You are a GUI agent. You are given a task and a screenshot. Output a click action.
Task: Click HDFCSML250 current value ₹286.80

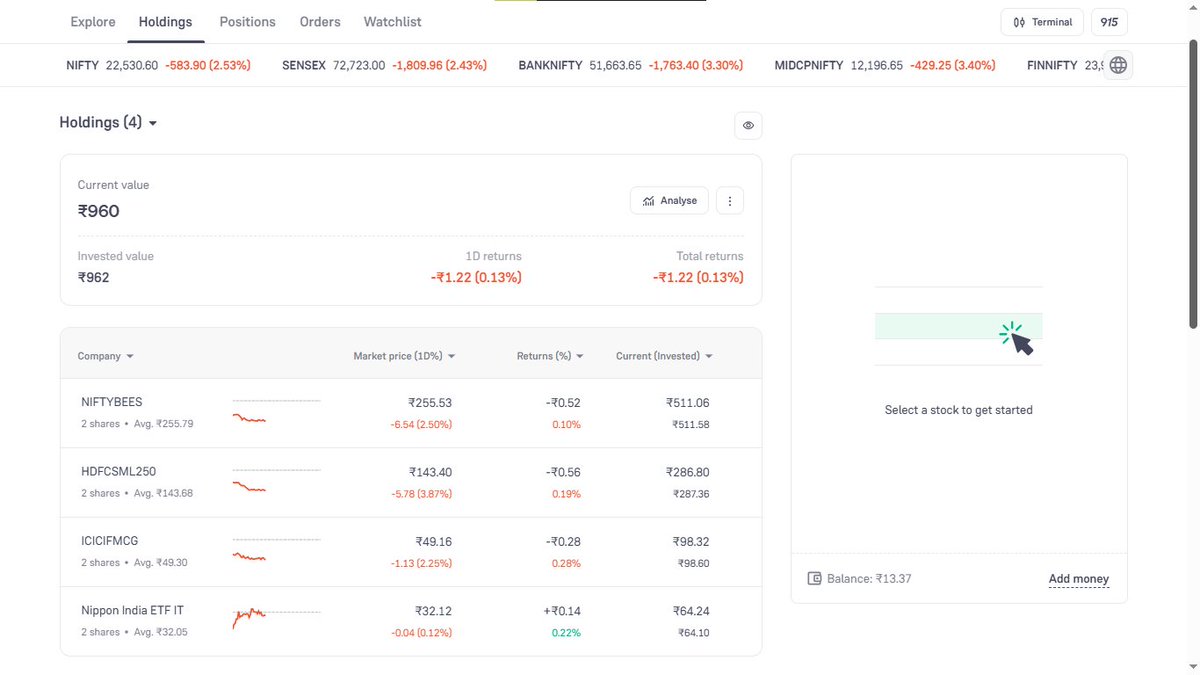(x=688, y=472)
